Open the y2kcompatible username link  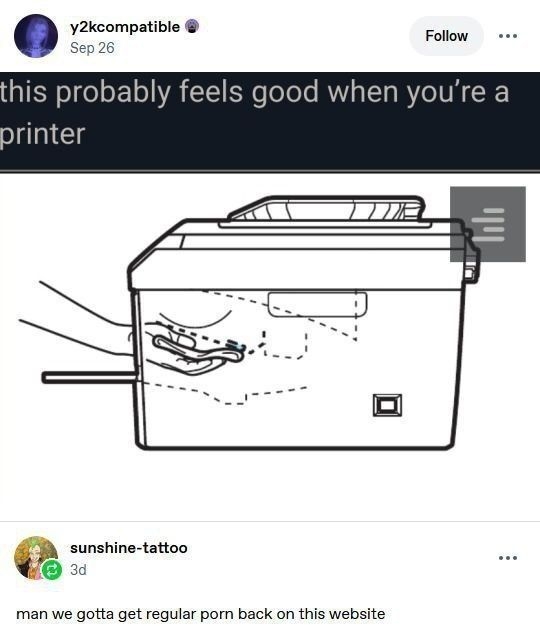(125, 27)
